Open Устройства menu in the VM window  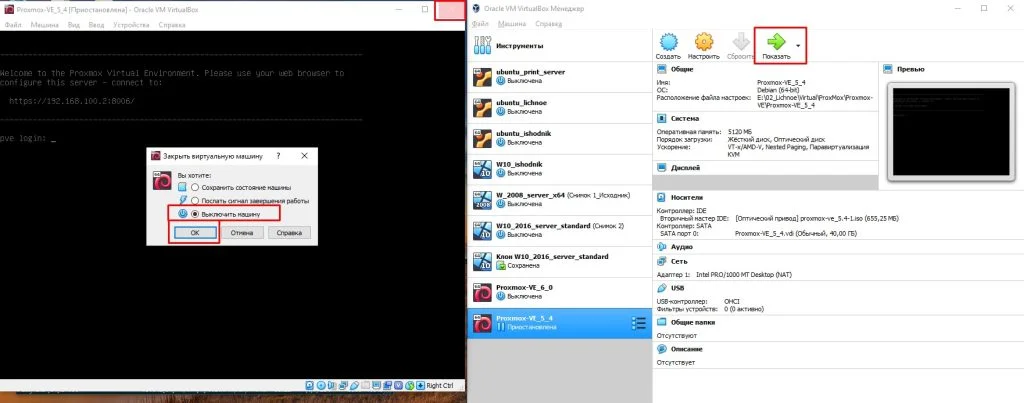131,25
